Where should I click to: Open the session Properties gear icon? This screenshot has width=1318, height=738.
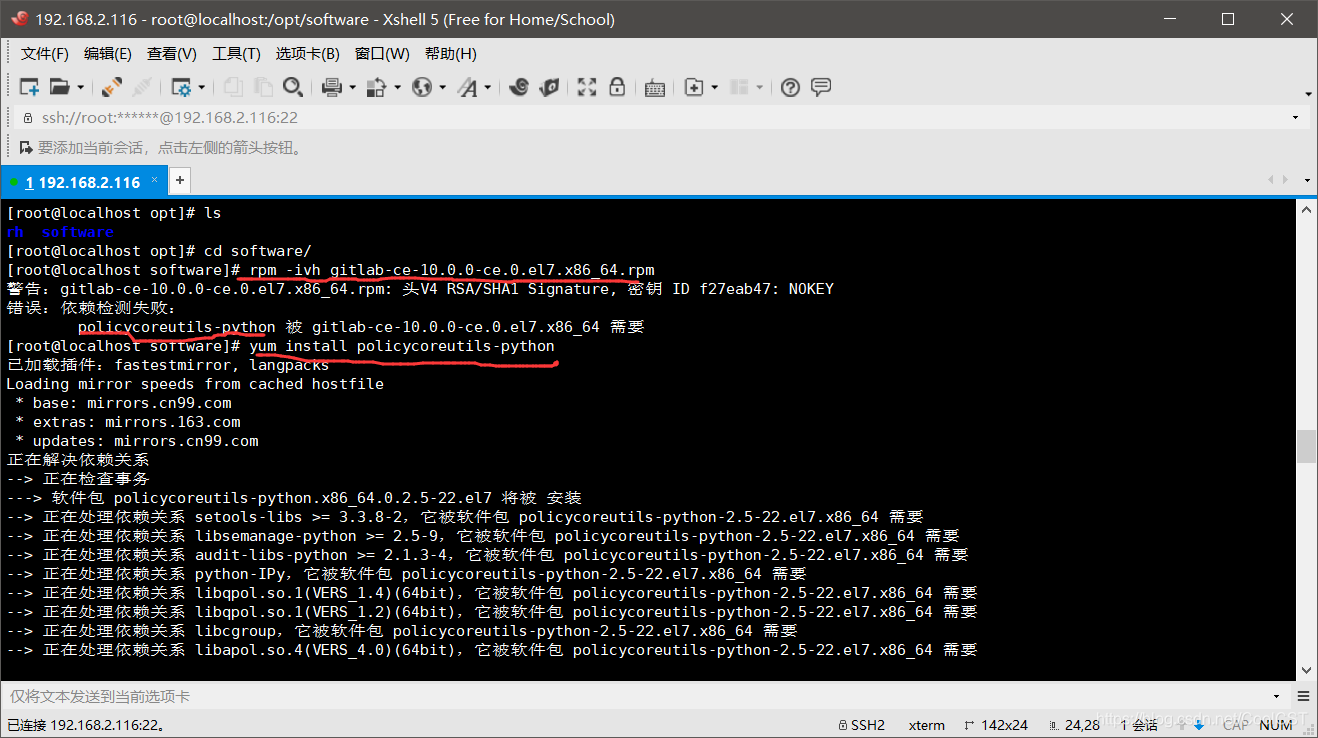pyautogui.click(x=181, y=87)
